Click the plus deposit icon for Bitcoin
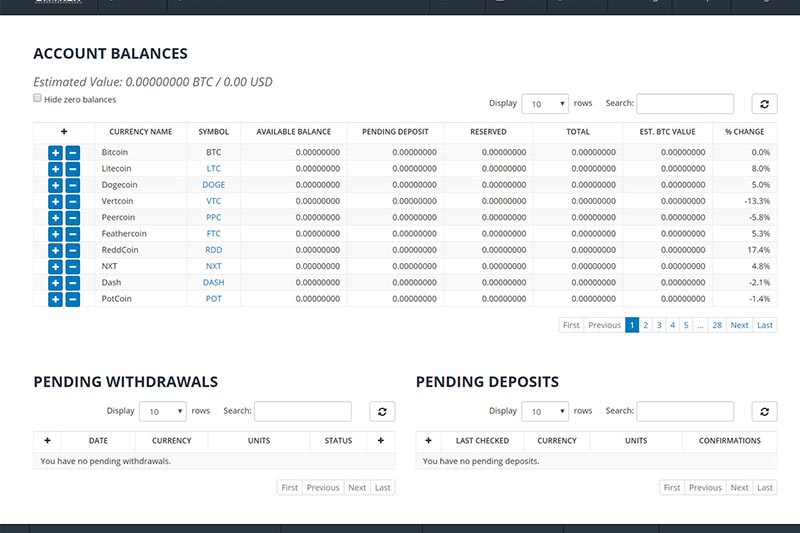 pos(55,153)
